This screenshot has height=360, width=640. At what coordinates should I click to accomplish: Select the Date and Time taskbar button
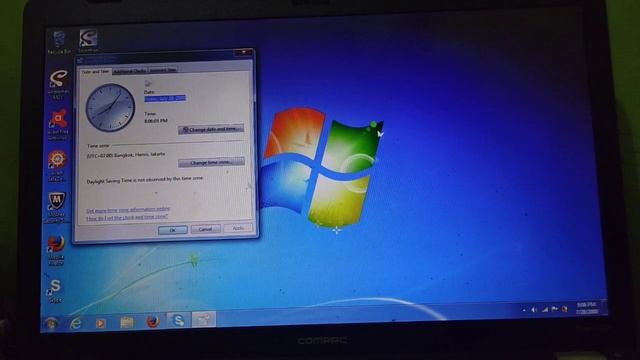point(204,319)
